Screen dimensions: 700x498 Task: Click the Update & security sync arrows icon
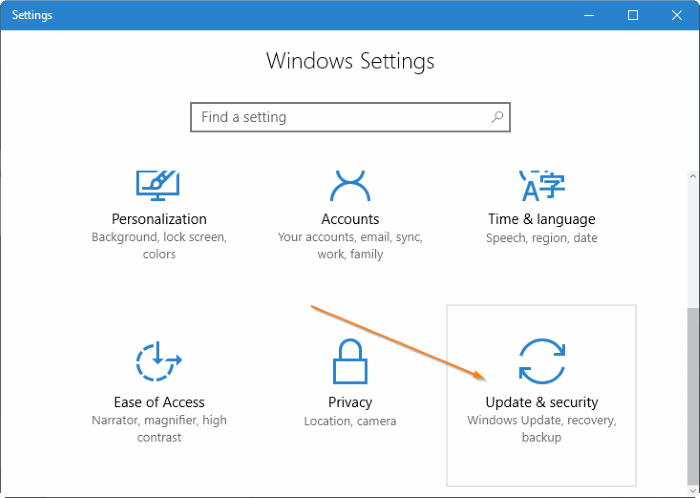[x=541, y=362]
